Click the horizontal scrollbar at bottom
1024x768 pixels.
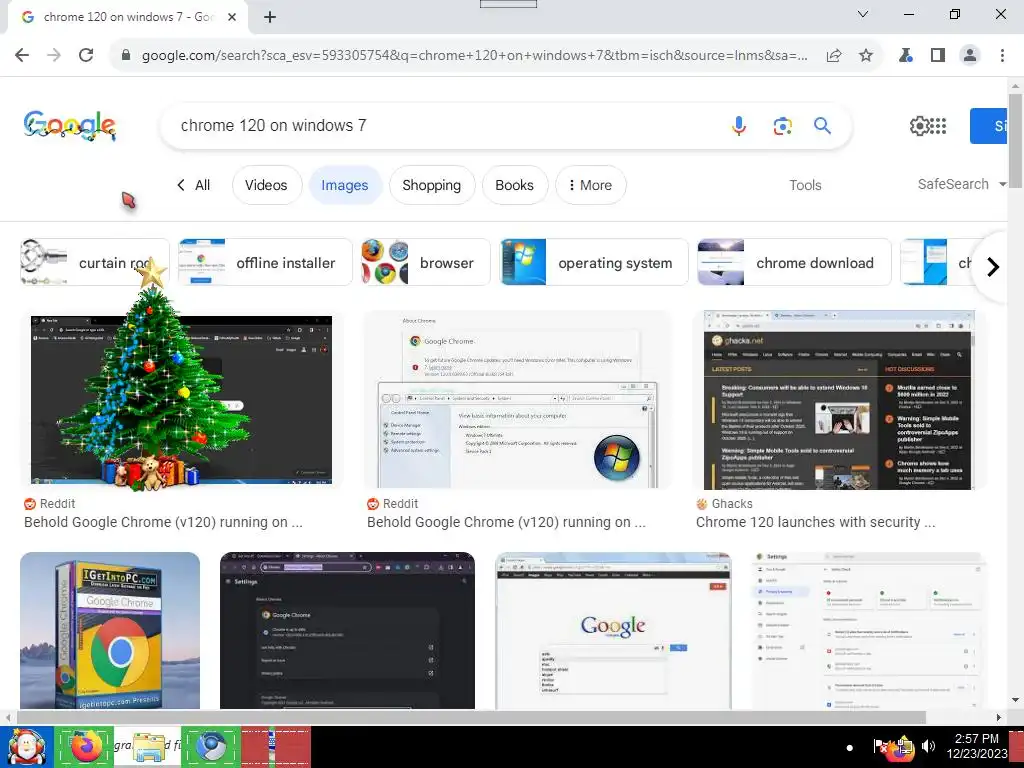(x=470, y=717)
